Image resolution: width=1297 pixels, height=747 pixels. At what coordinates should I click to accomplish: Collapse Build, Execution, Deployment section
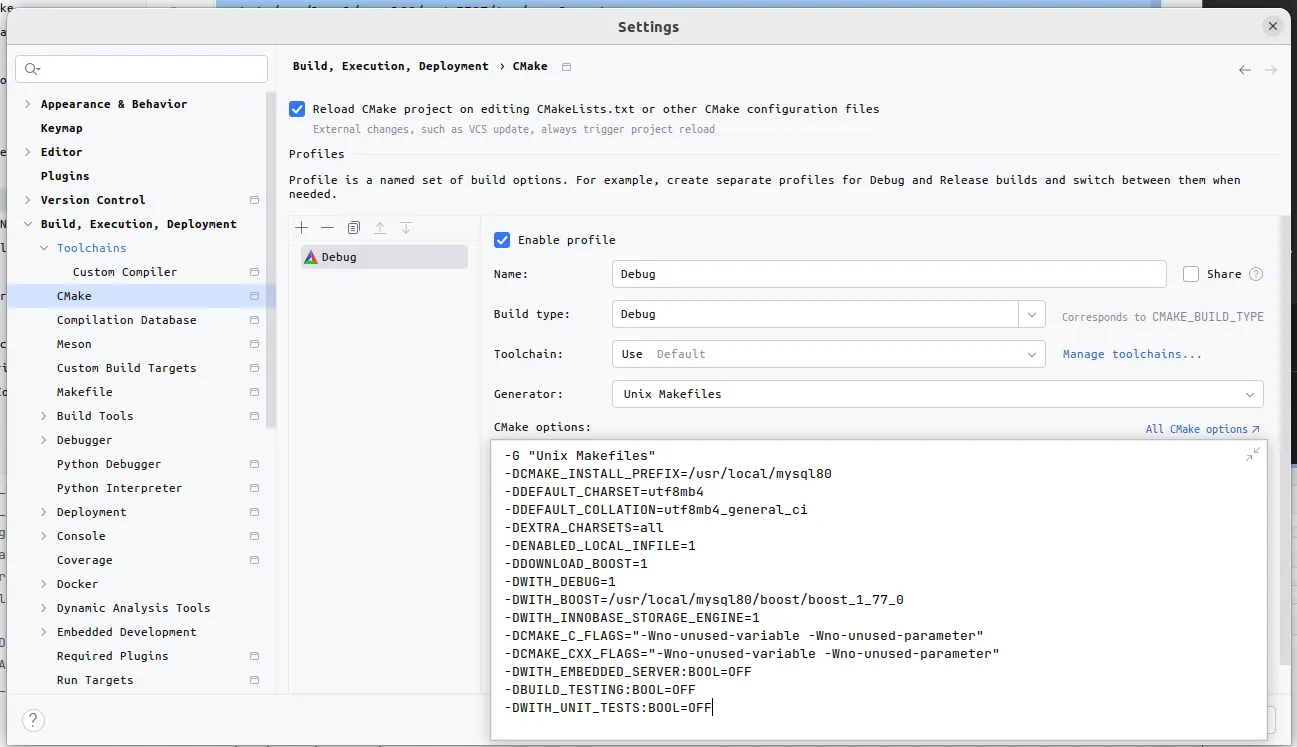point(28,224)
